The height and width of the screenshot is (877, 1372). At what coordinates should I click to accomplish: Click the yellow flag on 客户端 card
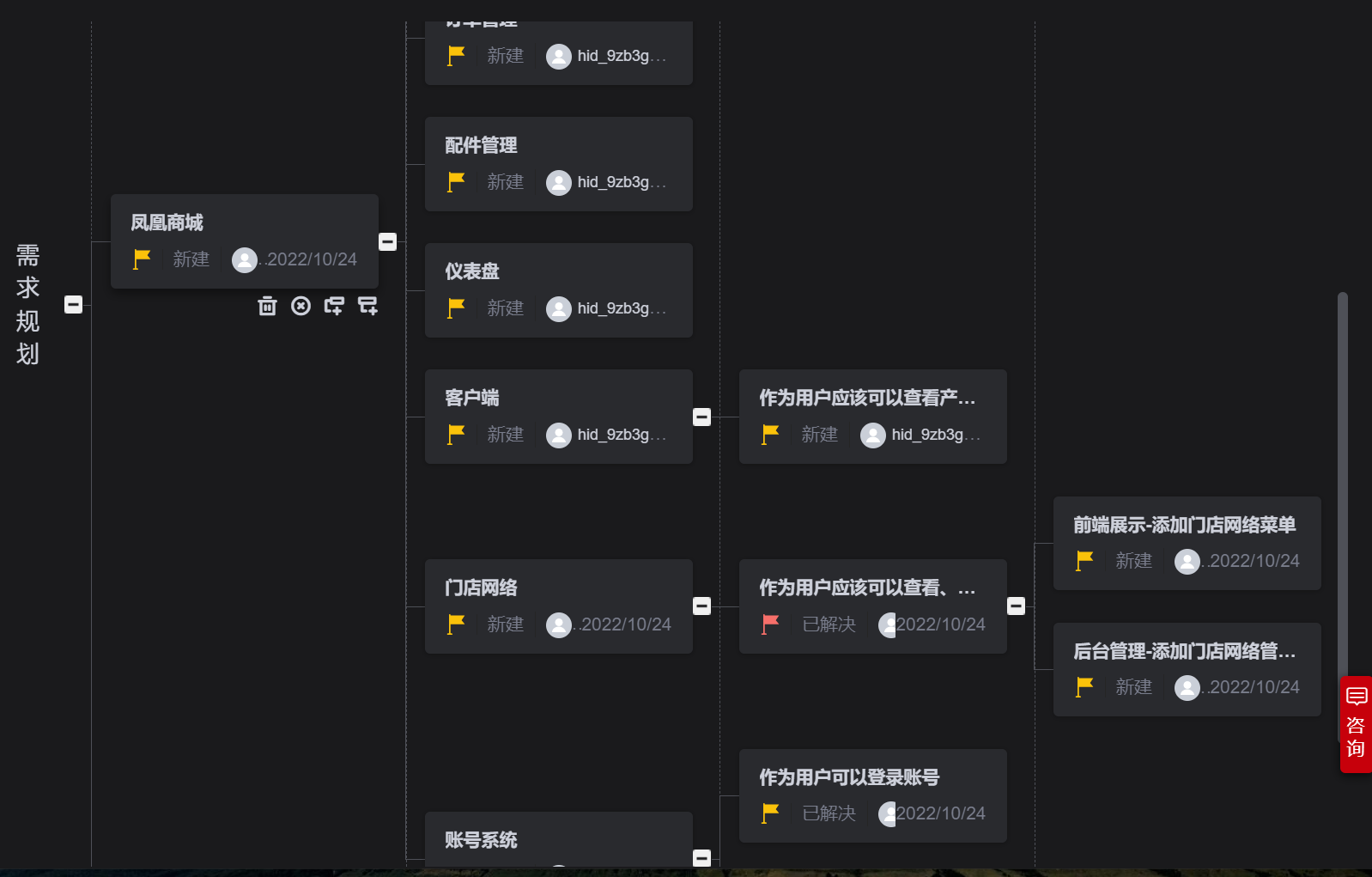pos(456,435)
